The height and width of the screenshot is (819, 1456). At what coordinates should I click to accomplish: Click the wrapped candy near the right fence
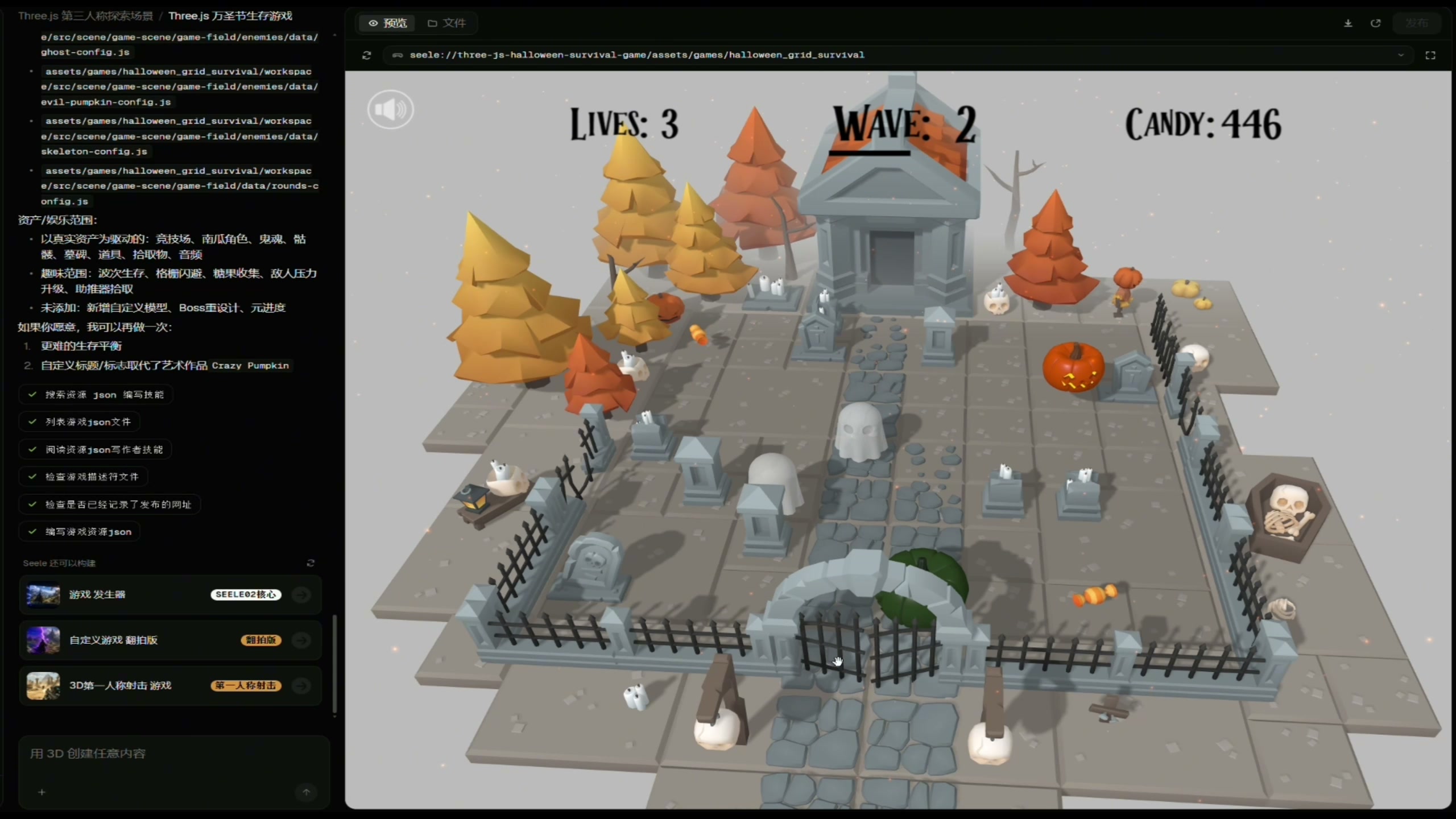pos(1095,594)
